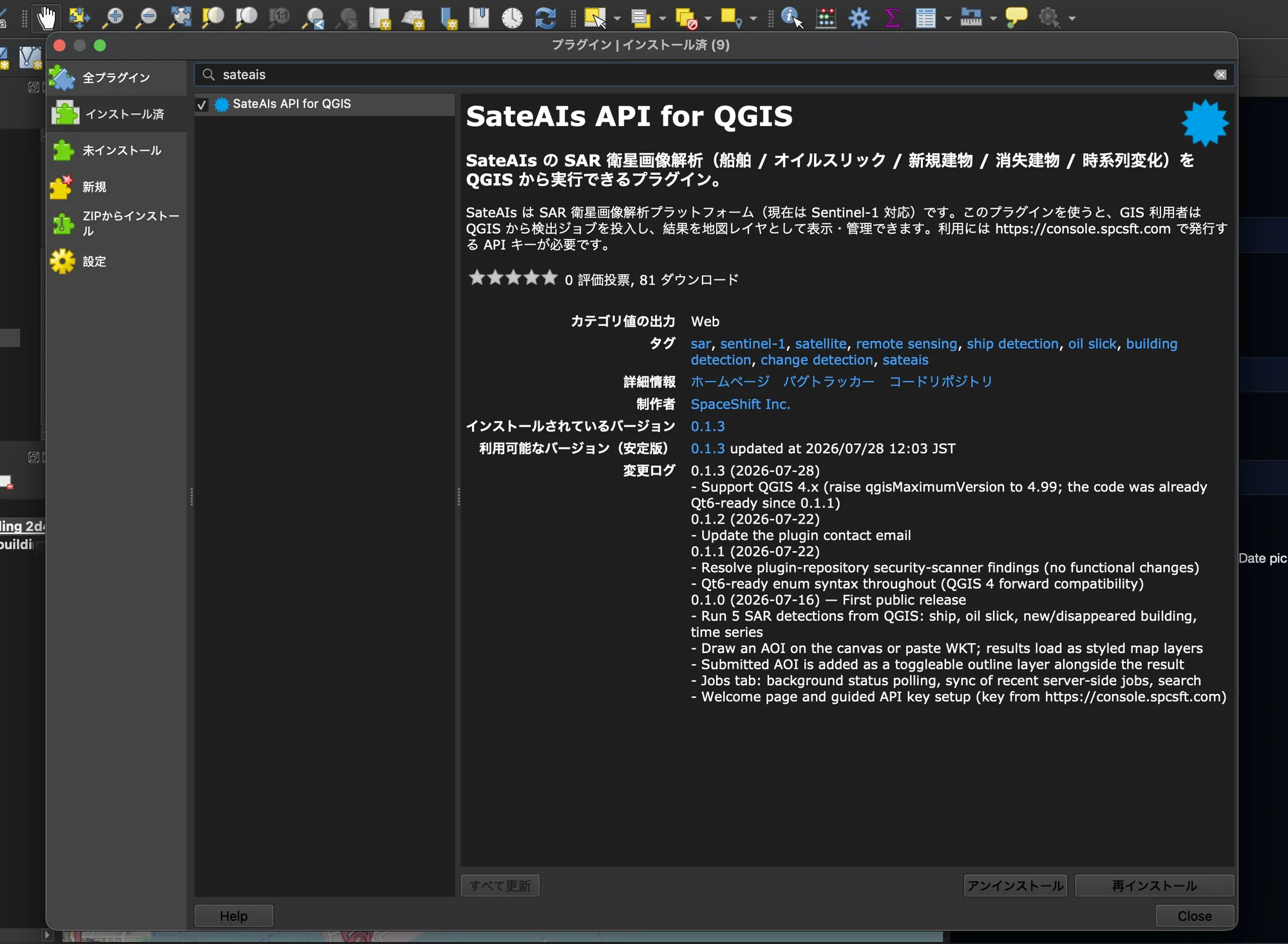
Task: Open the バグトラッカー link
Action: coord(829,381)
